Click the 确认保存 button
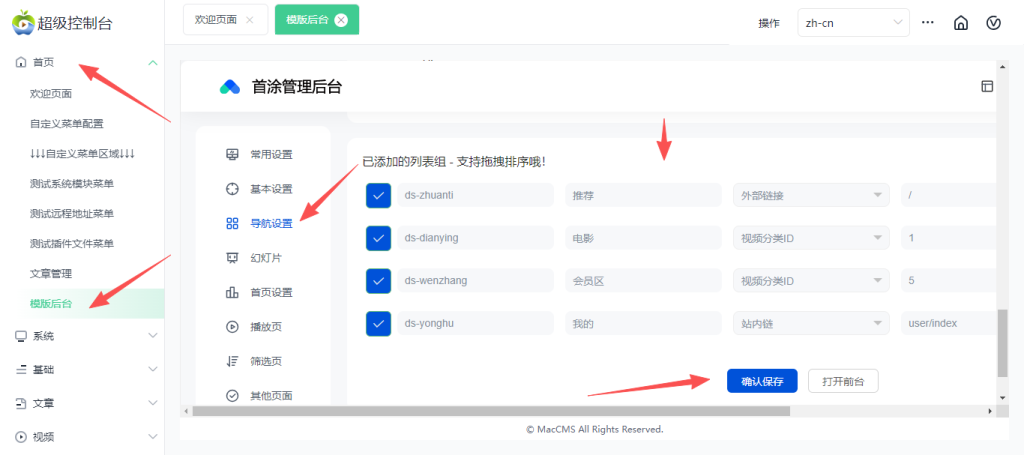Image resolution: width=1024 pixels, height=455 pixels. (x=762, y=381)
